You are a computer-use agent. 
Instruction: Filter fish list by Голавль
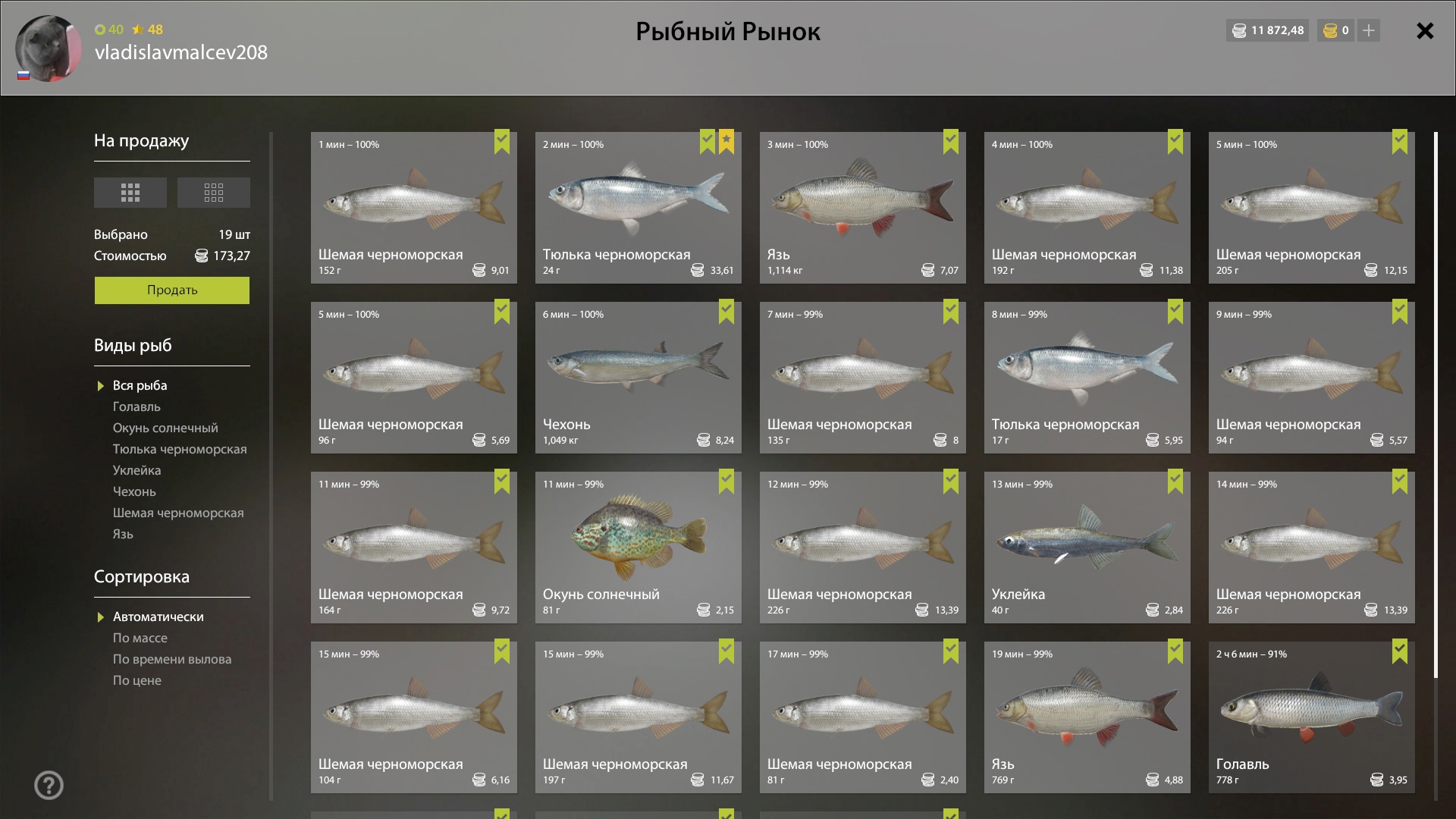[136, 406]
